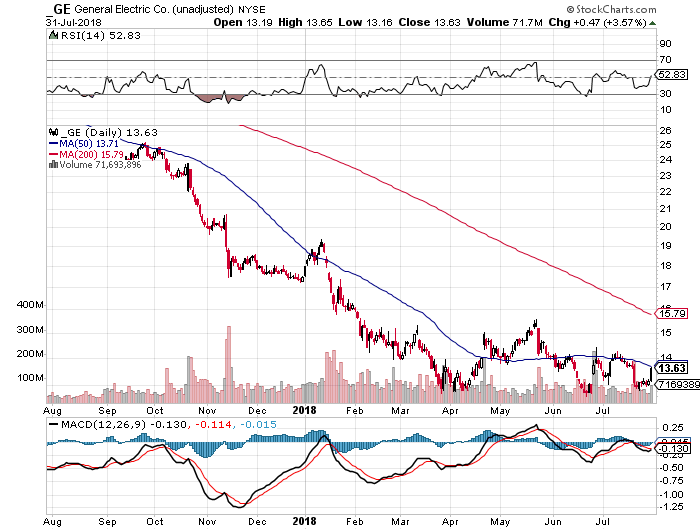
Task: Click the NYSE exchange label
Action: coord(251,9)
